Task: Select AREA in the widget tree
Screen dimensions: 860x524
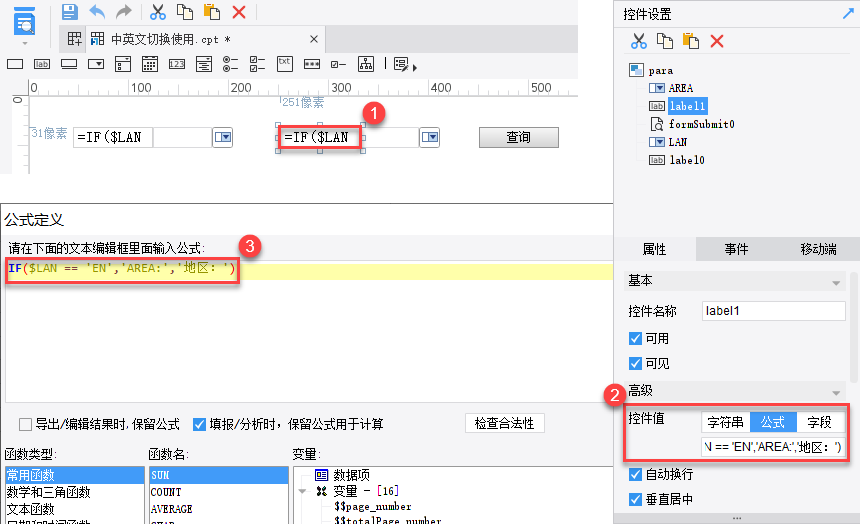Action: click(681, 88)
